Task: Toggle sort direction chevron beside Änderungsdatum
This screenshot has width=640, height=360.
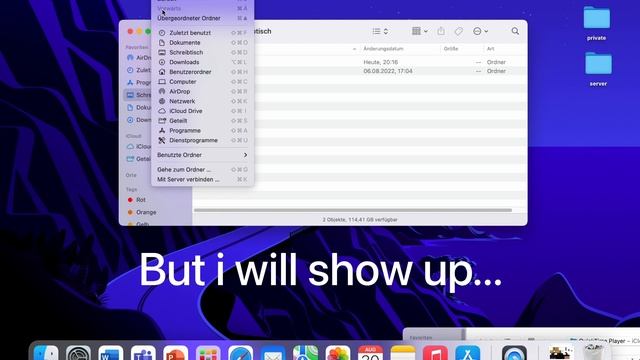Action: 354,49
